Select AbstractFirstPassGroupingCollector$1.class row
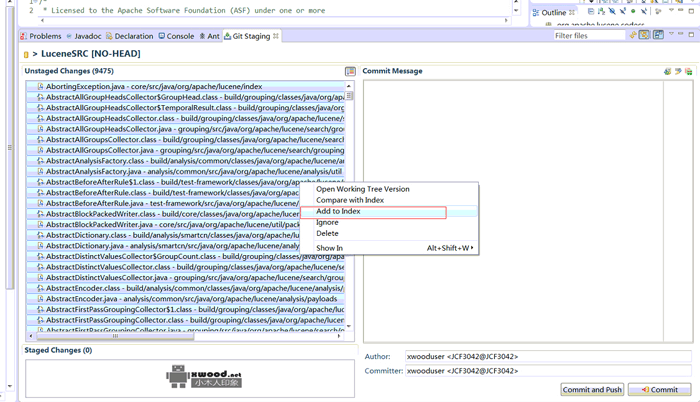Screen dimensions: 700x402 185,310
